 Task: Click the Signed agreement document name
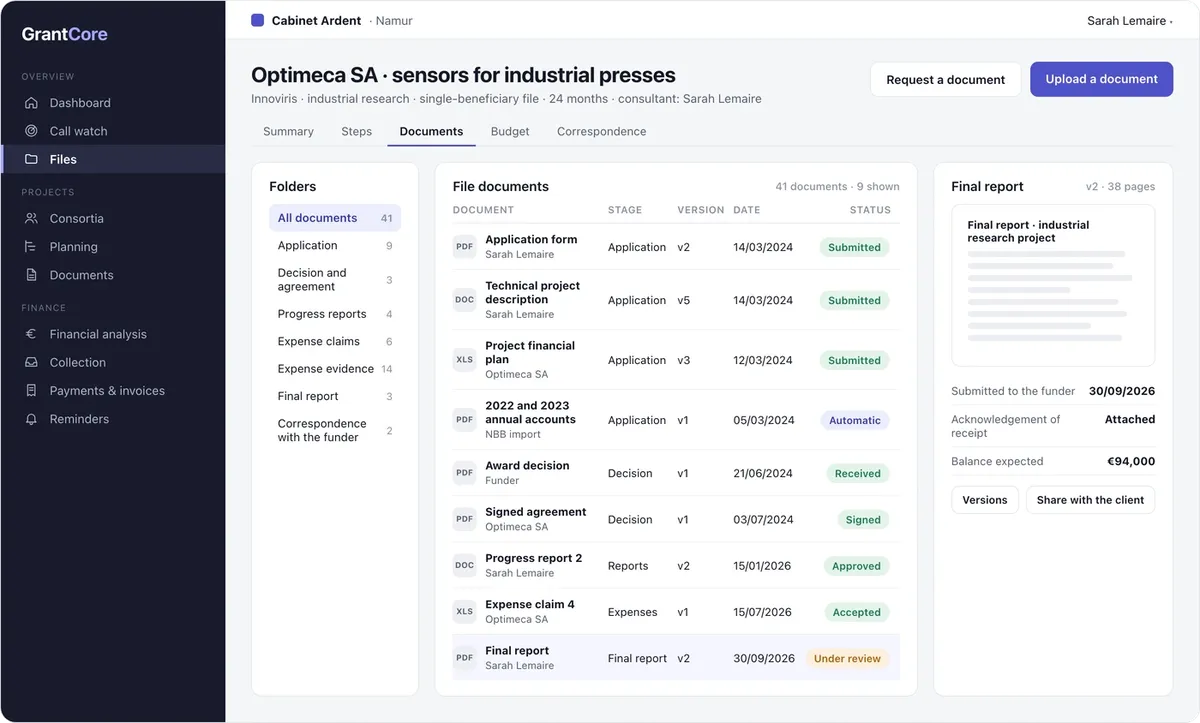coord(536,512)
